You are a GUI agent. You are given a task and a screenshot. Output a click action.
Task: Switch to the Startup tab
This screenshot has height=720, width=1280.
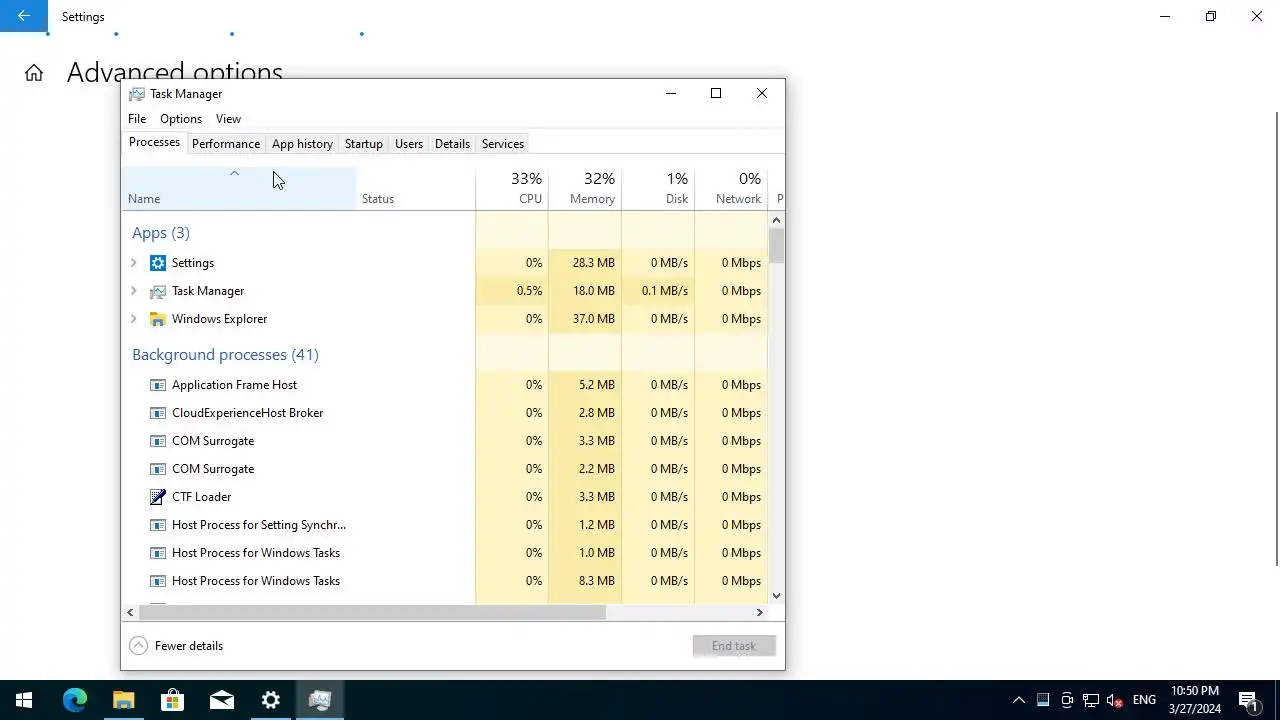click(364, 144)
